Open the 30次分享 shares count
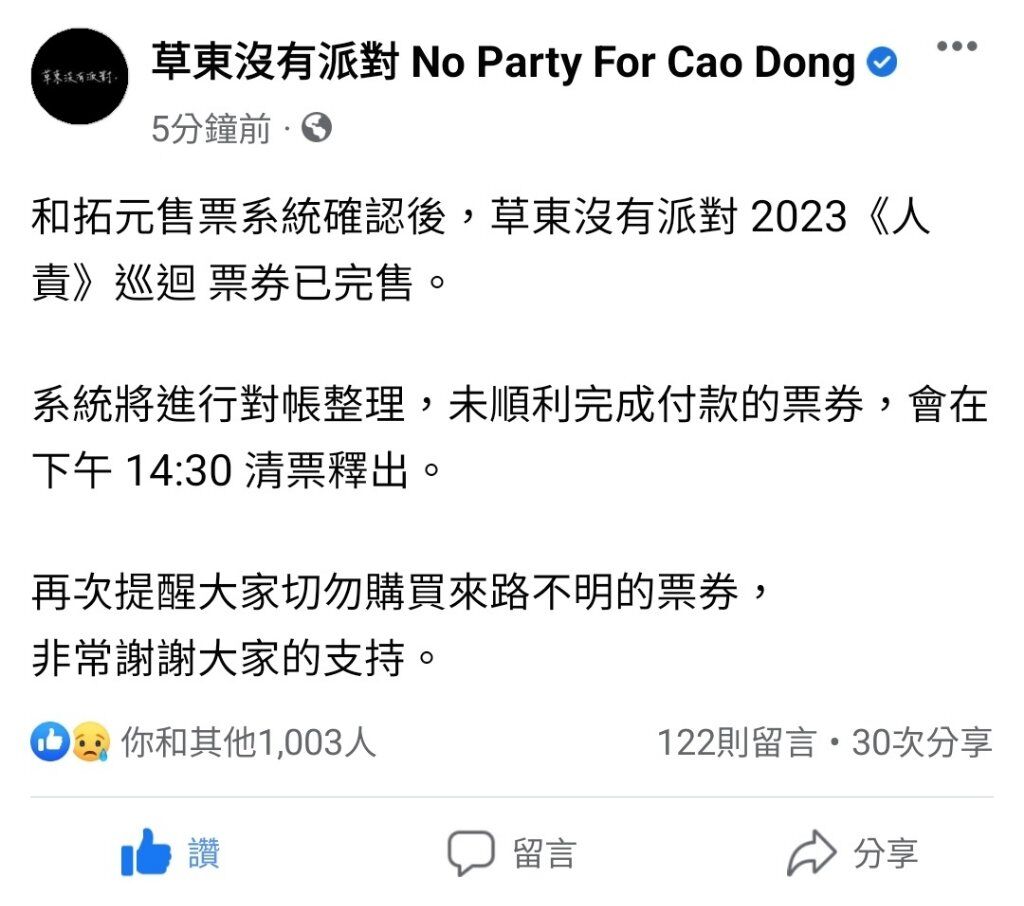 pyautogui.click(x=921, y=743)
